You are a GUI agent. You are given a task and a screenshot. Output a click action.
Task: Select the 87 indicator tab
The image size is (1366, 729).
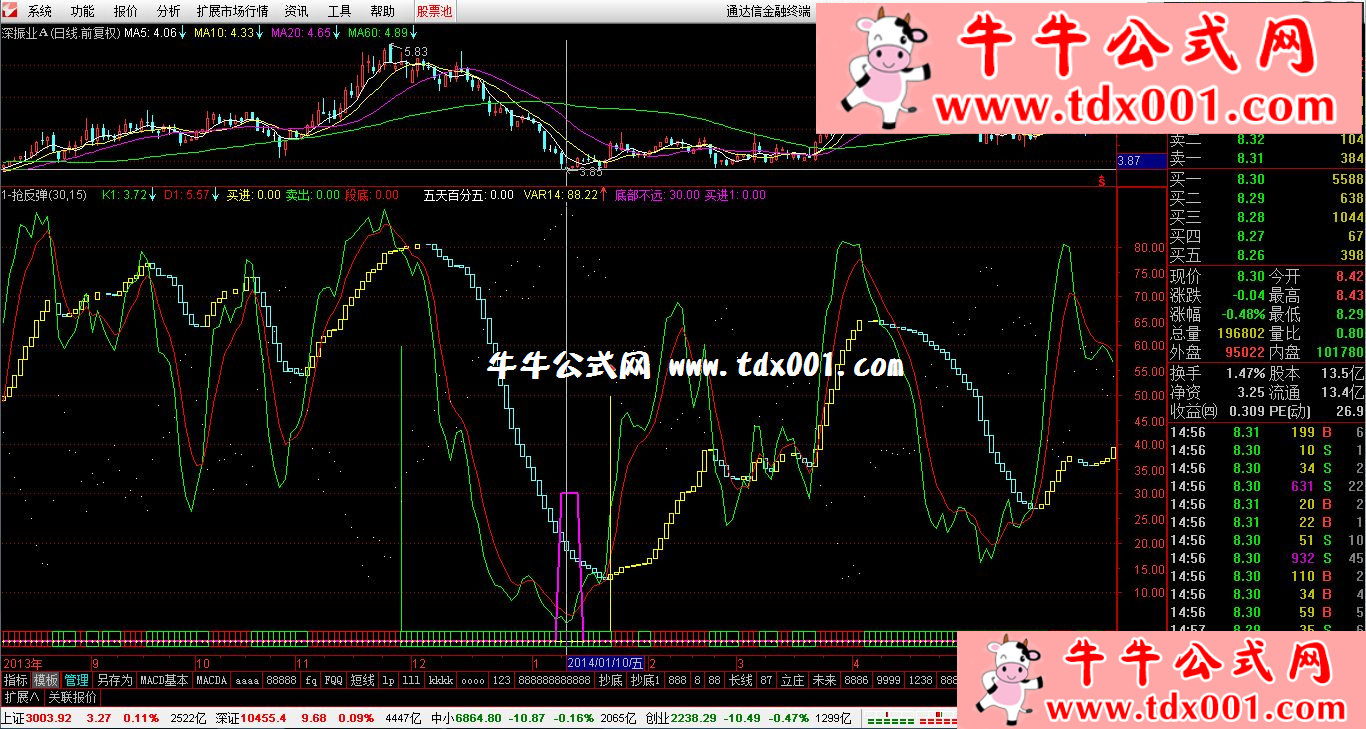click(x=766, y=680)
